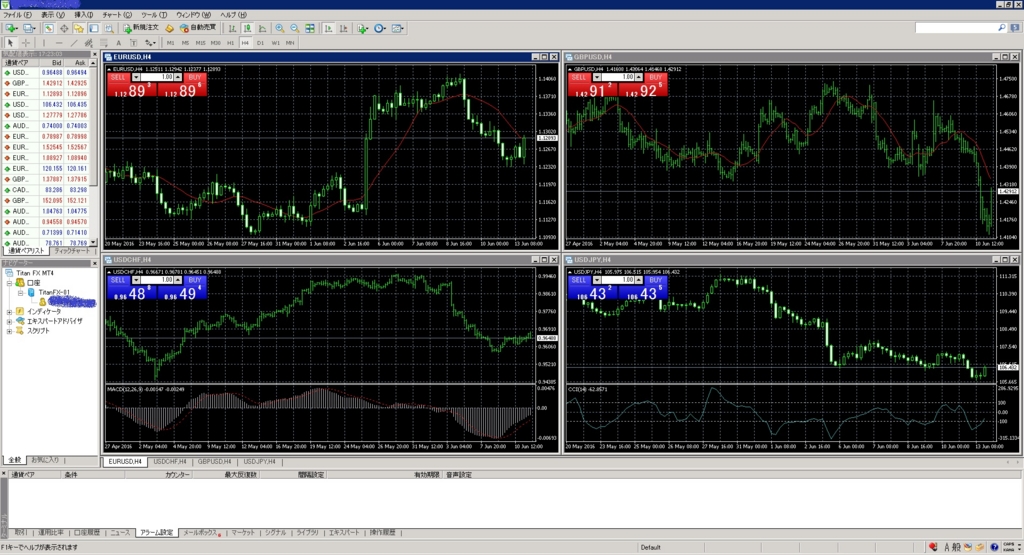Select the USDCHF,H4 chart tab
The image size is (1024, 555).
click(x=170, y=462)
